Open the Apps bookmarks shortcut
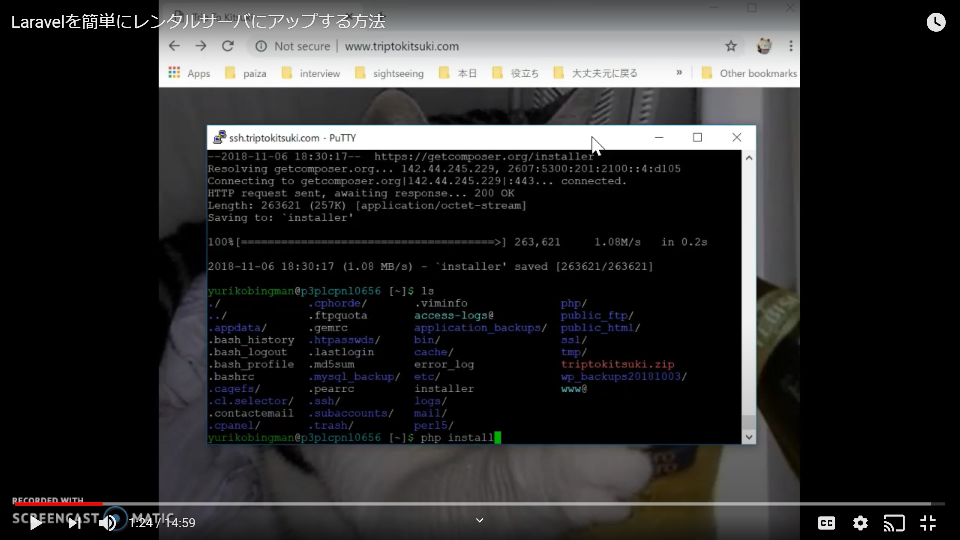960x540 pixels. coord(189,73)
